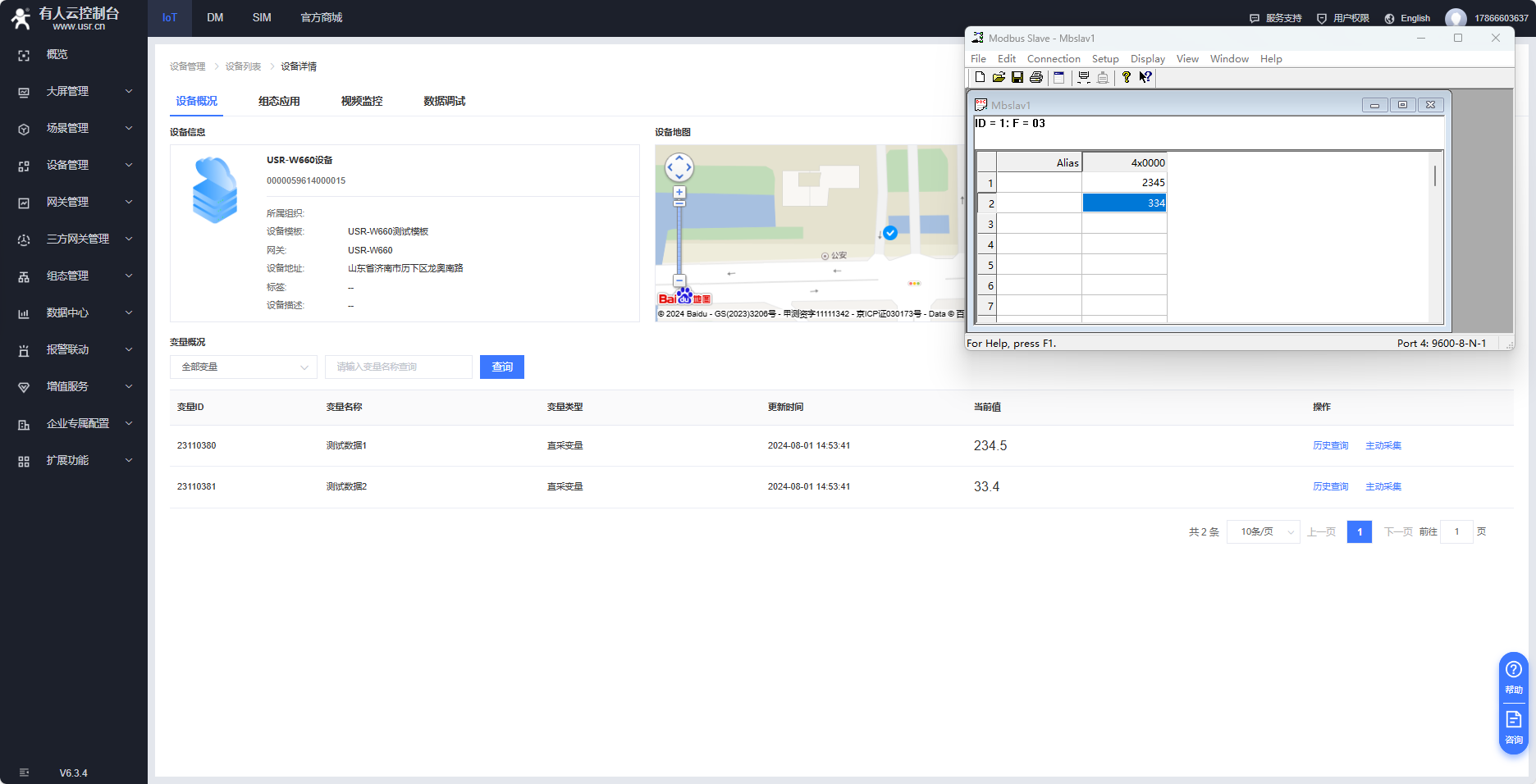Open the Setup menu in Modbus Slave
This screenshot has width=1536, height=784.
[x=1104, y=59]
